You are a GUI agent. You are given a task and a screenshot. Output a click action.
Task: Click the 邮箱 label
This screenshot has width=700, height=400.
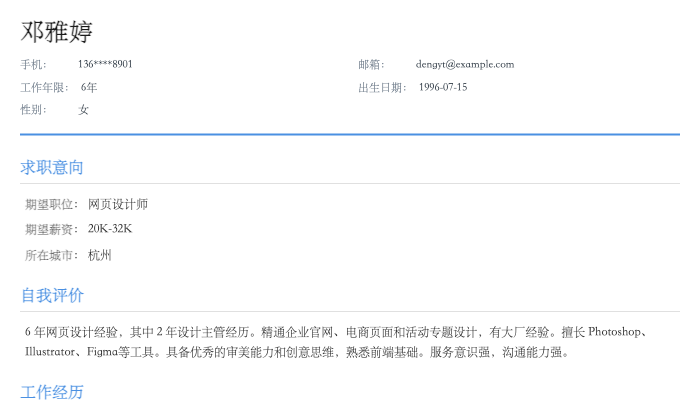point(371,65)
